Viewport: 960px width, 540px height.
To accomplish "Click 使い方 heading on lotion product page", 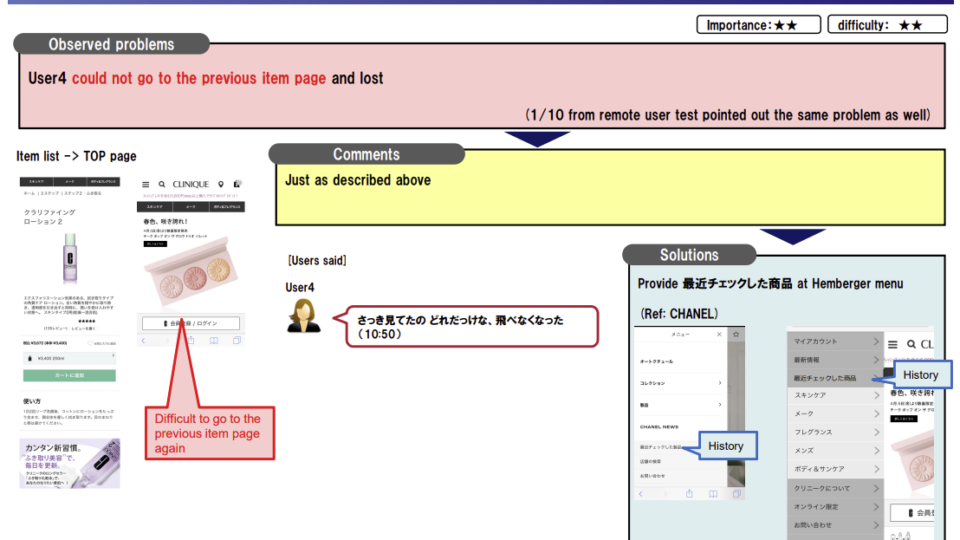I will pyautogui.click(x=32, y=401).
